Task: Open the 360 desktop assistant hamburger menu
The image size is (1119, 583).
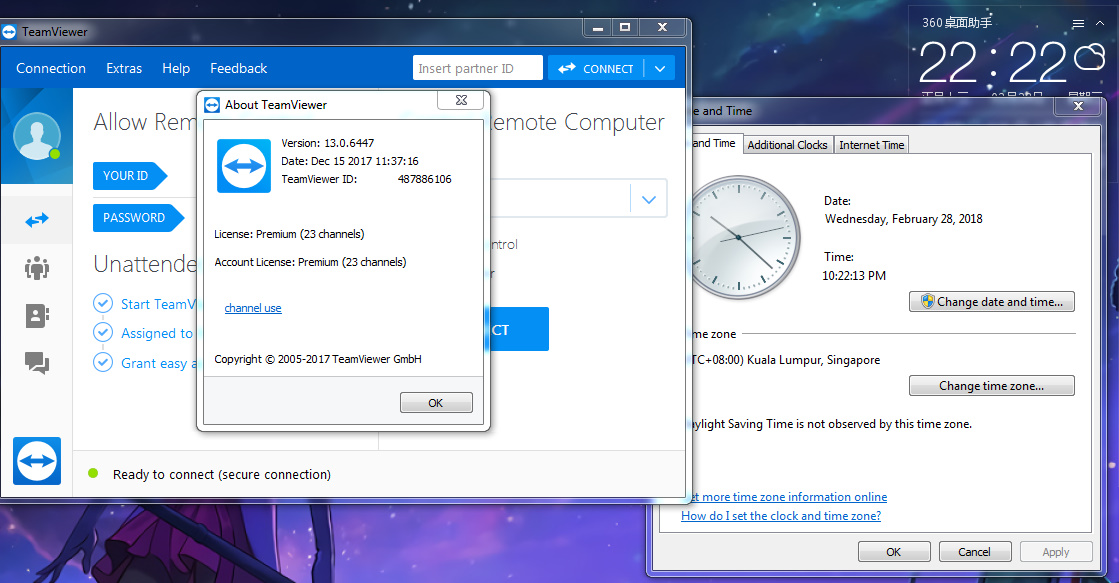Action: 1078,24
